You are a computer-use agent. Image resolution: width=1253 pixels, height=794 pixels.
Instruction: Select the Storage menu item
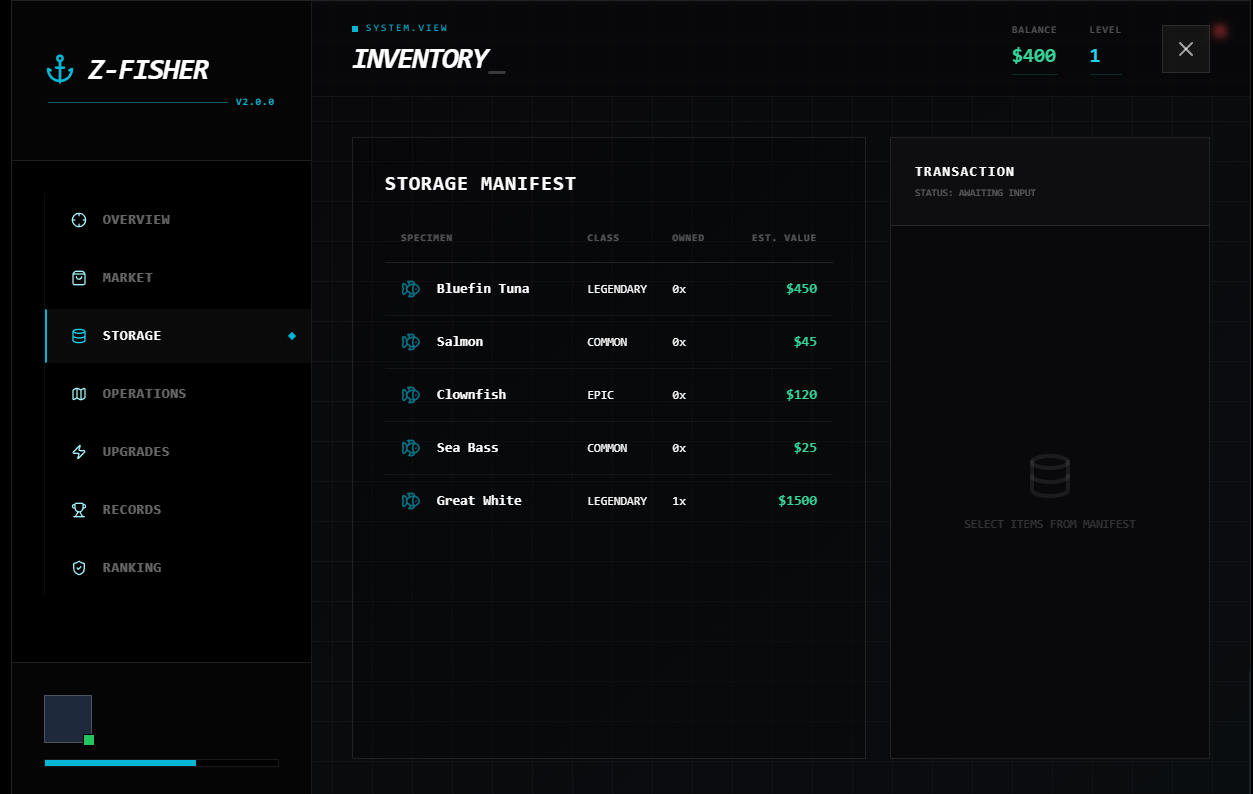click(178, 336)
